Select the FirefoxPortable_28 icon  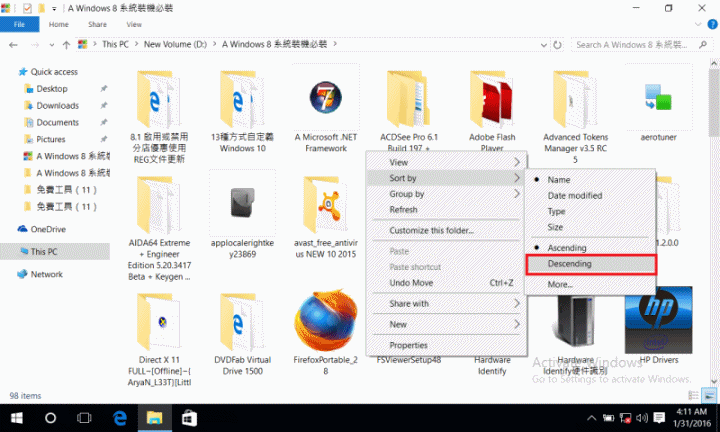tap(326, 321)
